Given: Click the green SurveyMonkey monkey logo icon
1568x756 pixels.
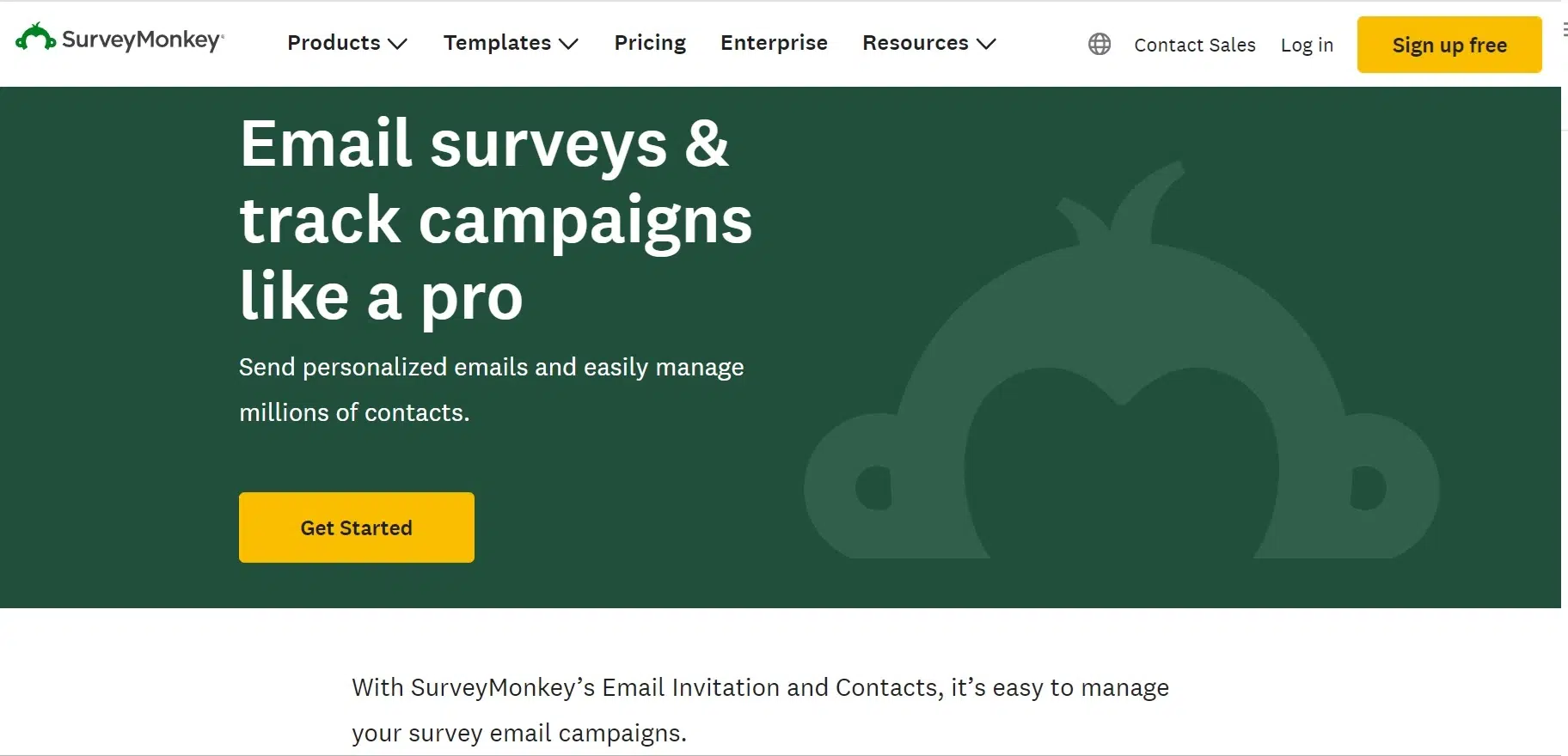Looking at the screenshot, I should tap(34, 36).
